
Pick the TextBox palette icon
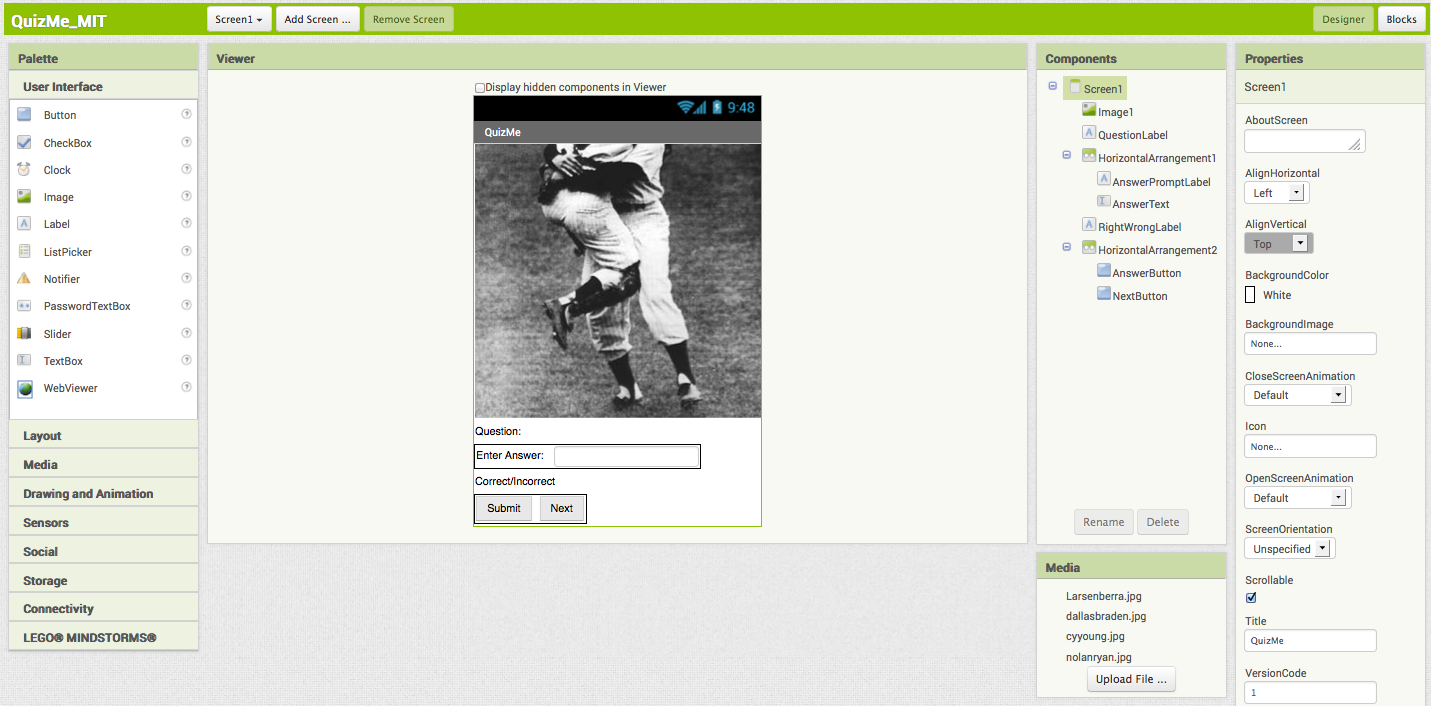24,361
